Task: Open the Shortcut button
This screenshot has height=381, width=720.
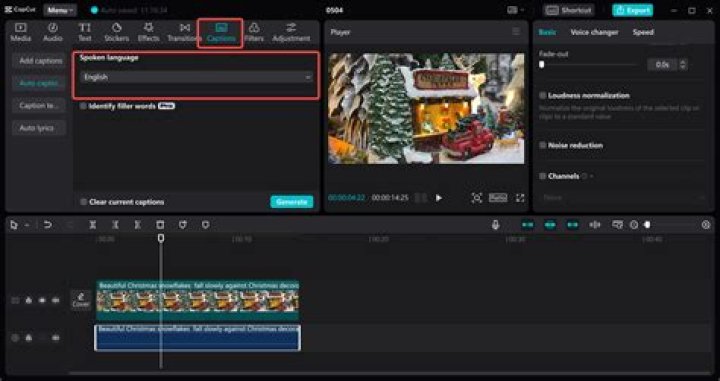Action: click(568, 10)
